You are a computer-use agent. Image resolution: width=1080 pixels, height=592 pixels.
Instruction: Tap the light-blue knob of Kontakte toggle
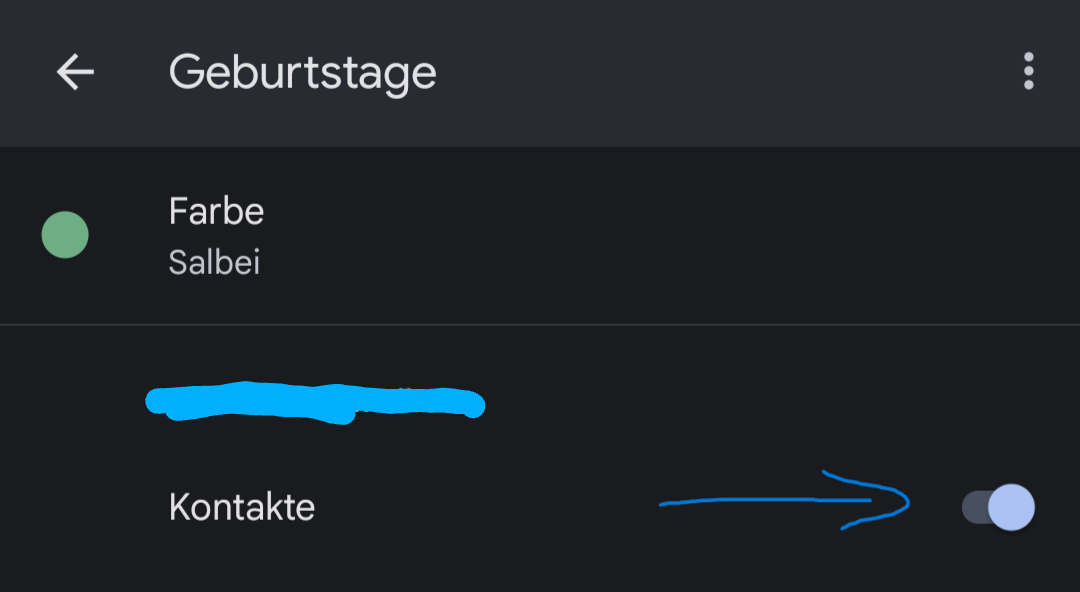click(x=1011, y=507)
